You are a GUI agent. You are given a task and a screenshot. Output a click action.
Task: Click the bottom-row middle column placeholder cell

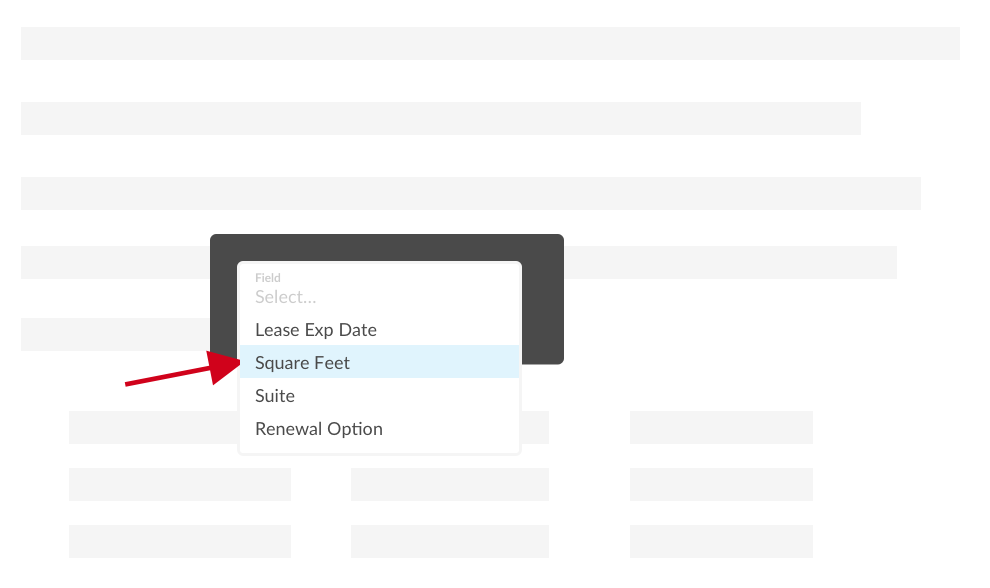click(450, 541)
